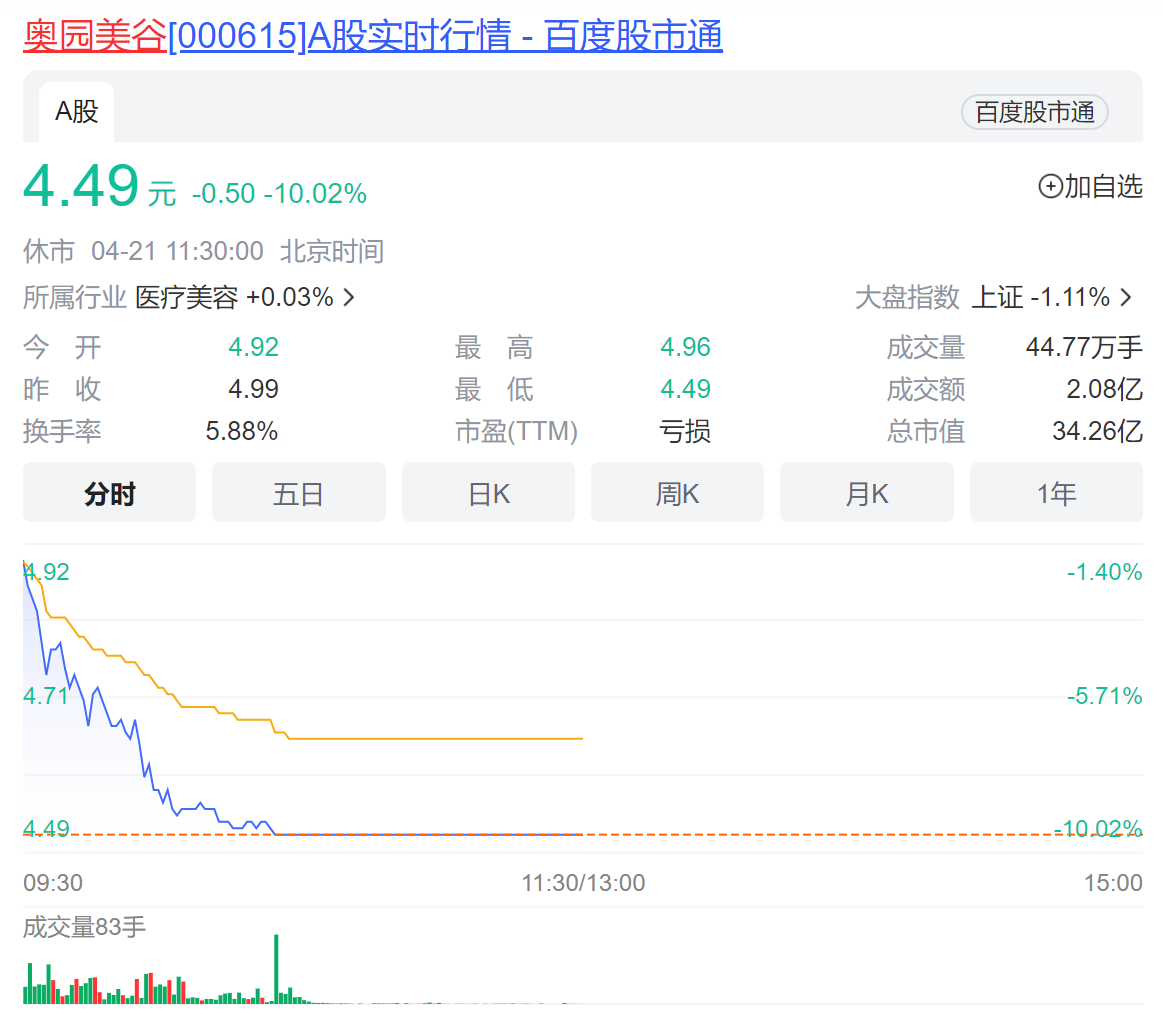Screen dimensions: 1163x1014
Task: Expand the 上证 index chevron arrow
Action: tap(1126, 297)
